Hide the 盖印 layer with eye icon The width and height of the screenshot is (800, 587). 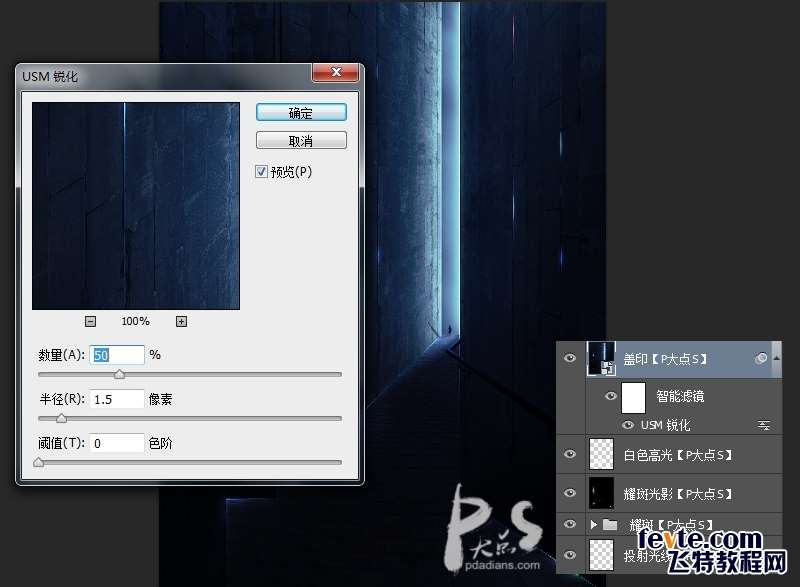pos(570,358)
